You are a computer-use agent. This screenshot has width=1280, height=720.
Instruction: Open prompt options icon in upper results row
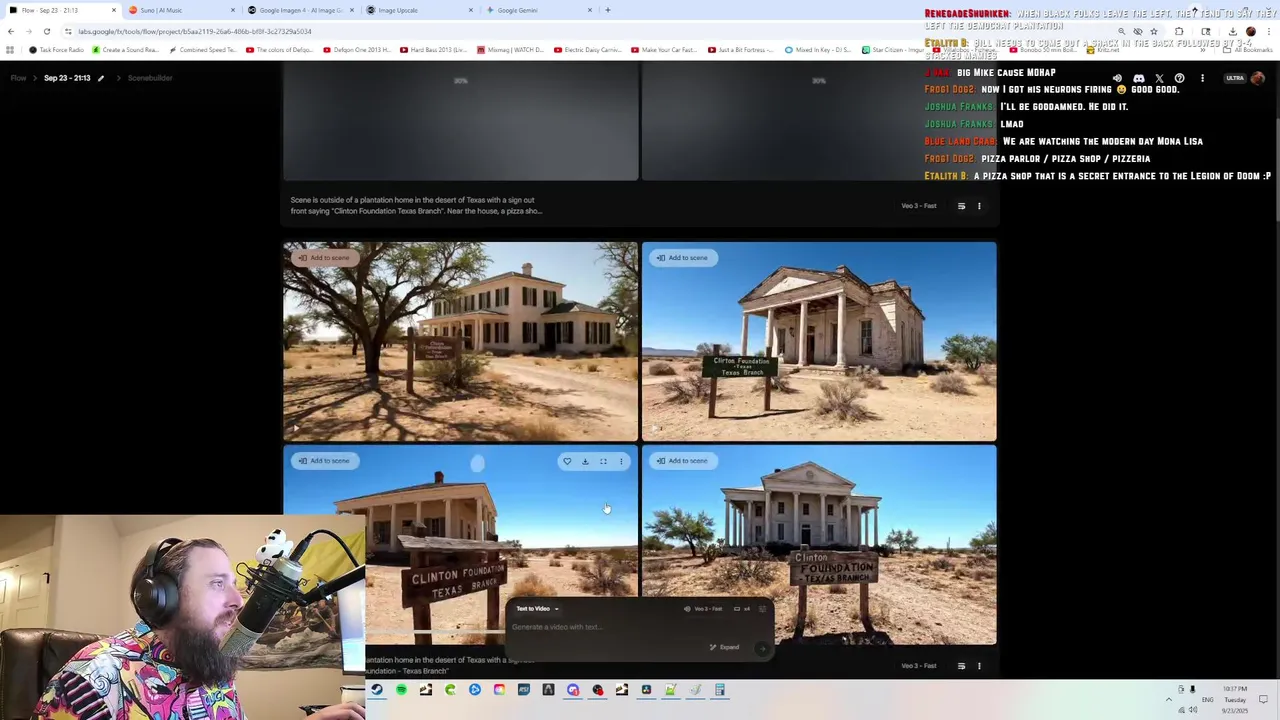961,206
